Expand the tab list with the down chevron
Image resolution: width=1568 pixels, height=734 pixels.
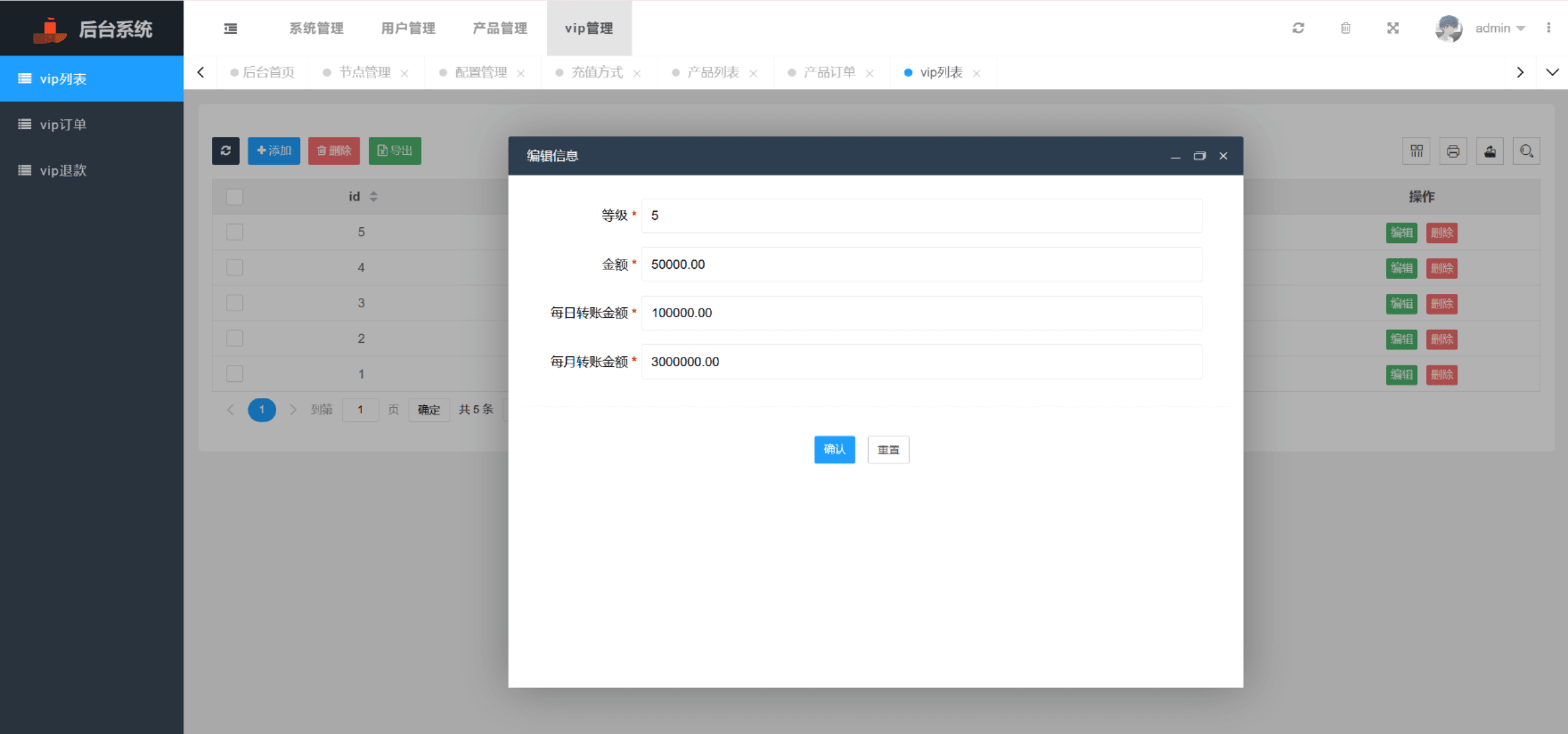pos(1552,72)
